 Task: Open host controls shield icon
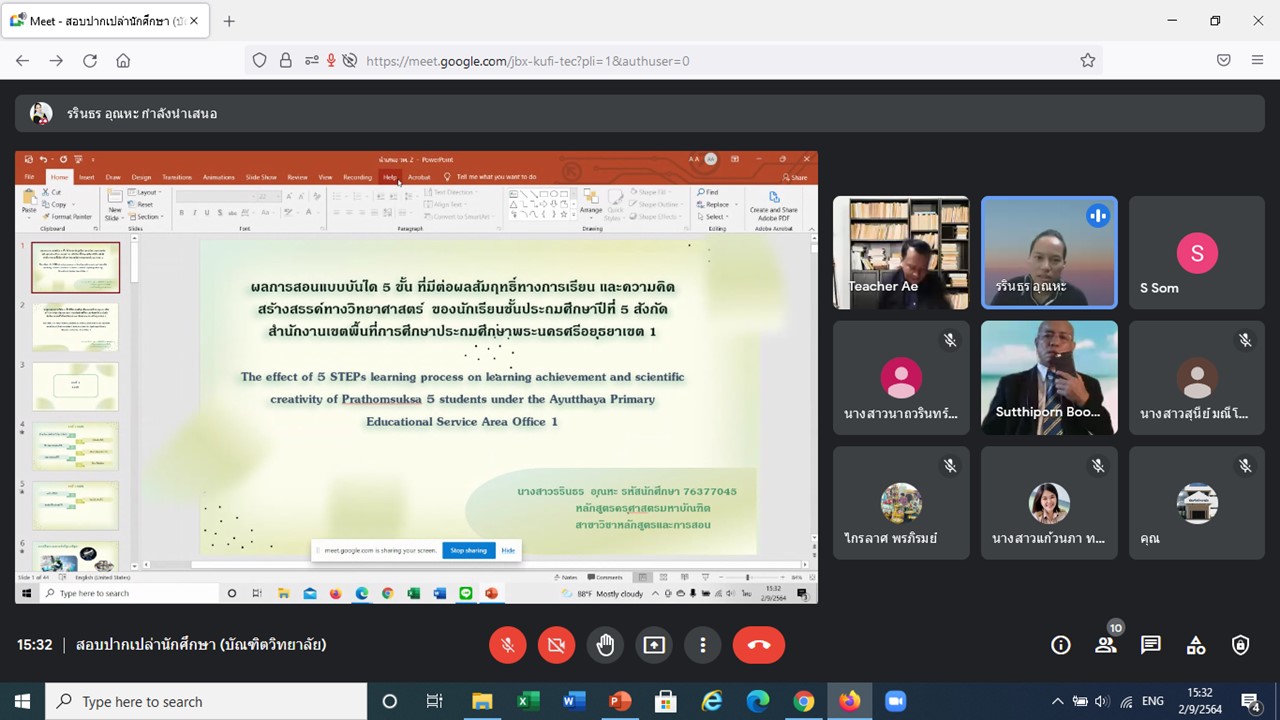(1241, 645)
